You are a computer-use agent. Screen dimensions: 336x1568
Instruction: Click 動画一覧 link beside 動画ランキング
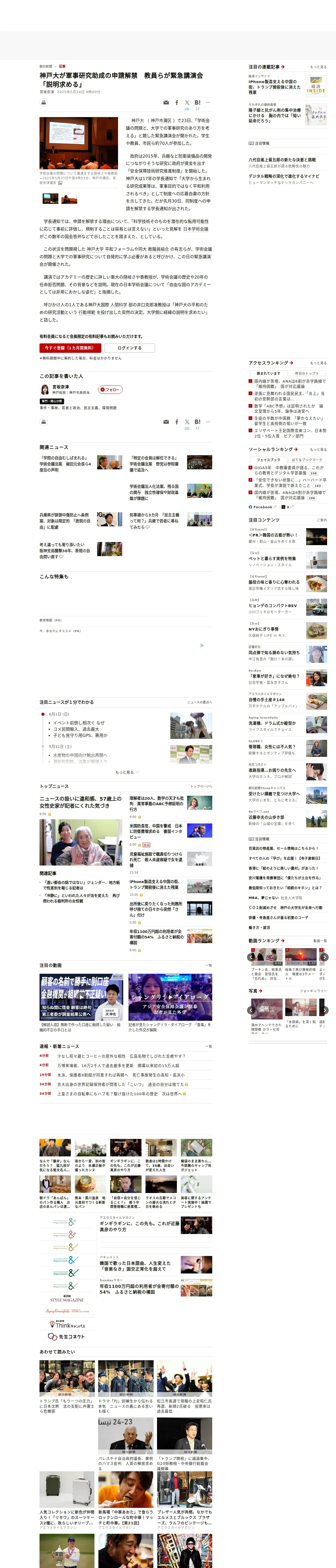pyautogui.click(x=320, y=941)
